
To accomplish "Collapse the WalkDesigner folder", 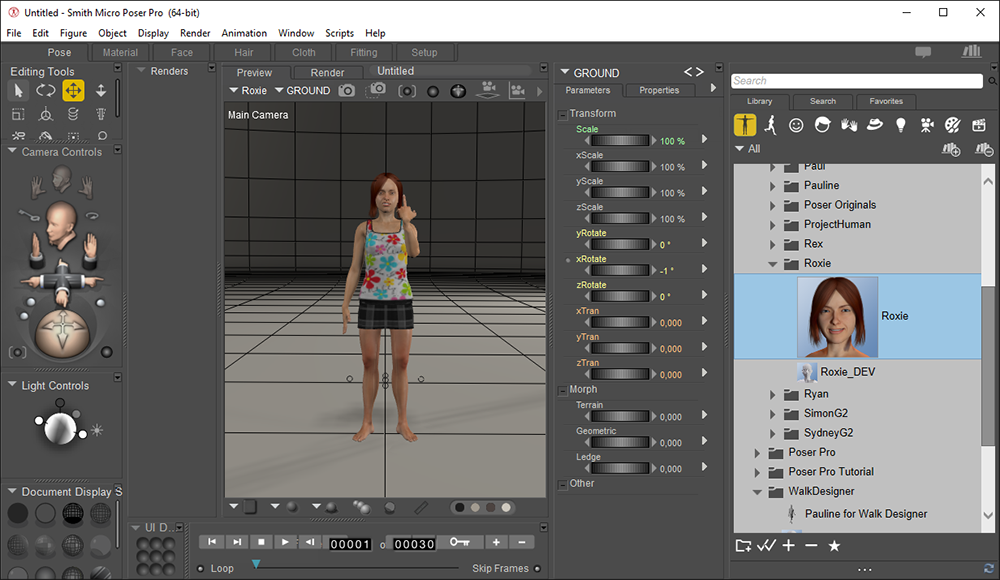I will point(757,492).
